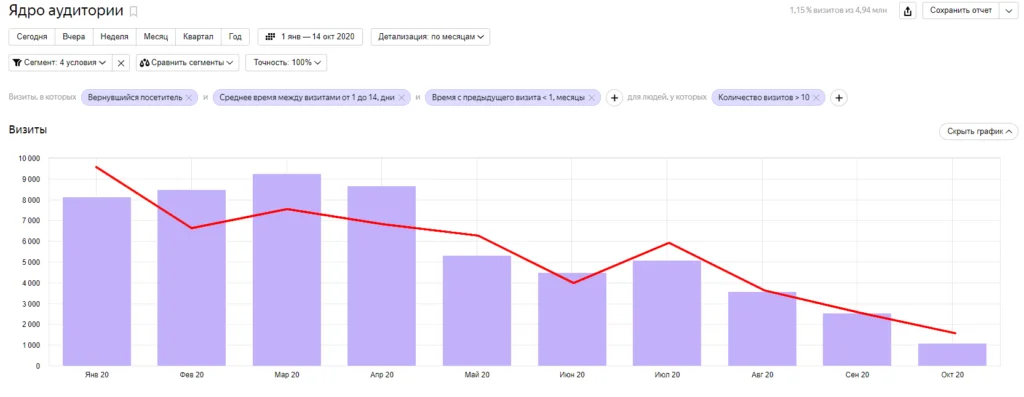Image resolution: width=1024 pixels, height=397 pixels.
Task: Select the Вчера period
Action: 74,37
